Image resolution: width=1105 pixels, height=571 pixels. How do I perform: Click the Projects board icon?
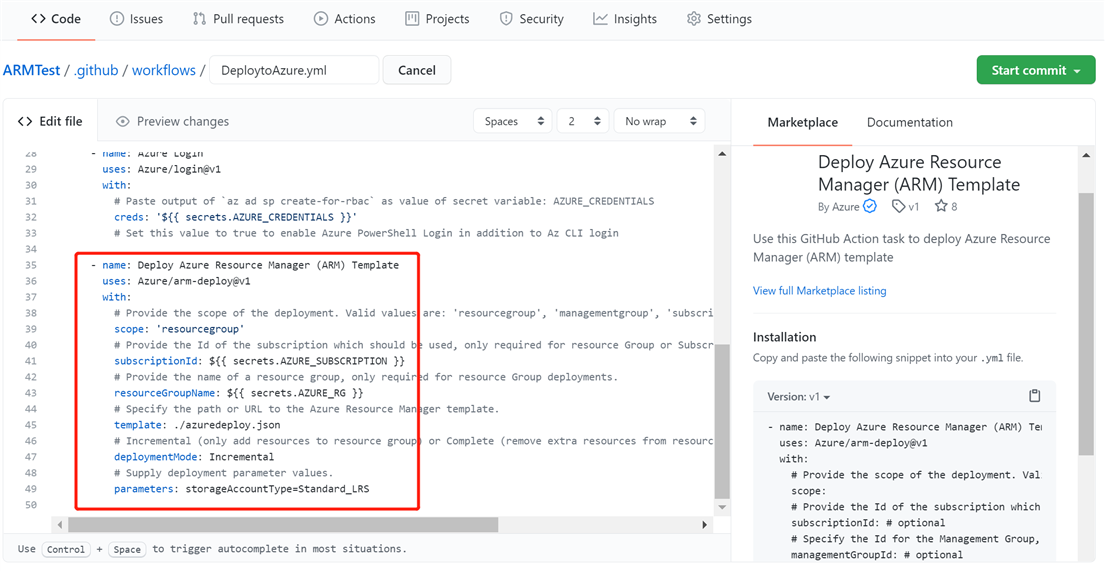point(412,19)
